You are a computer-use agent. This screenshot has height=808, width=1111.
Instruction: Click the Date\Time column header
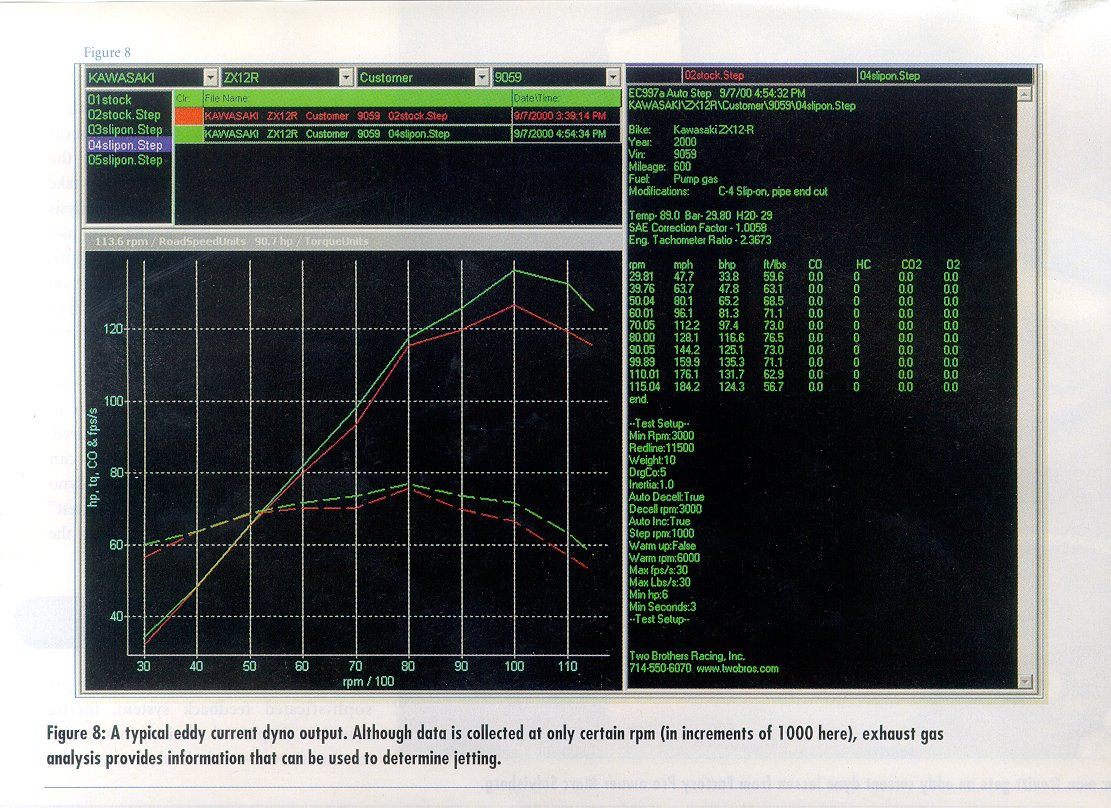click(x=566, y=99)
